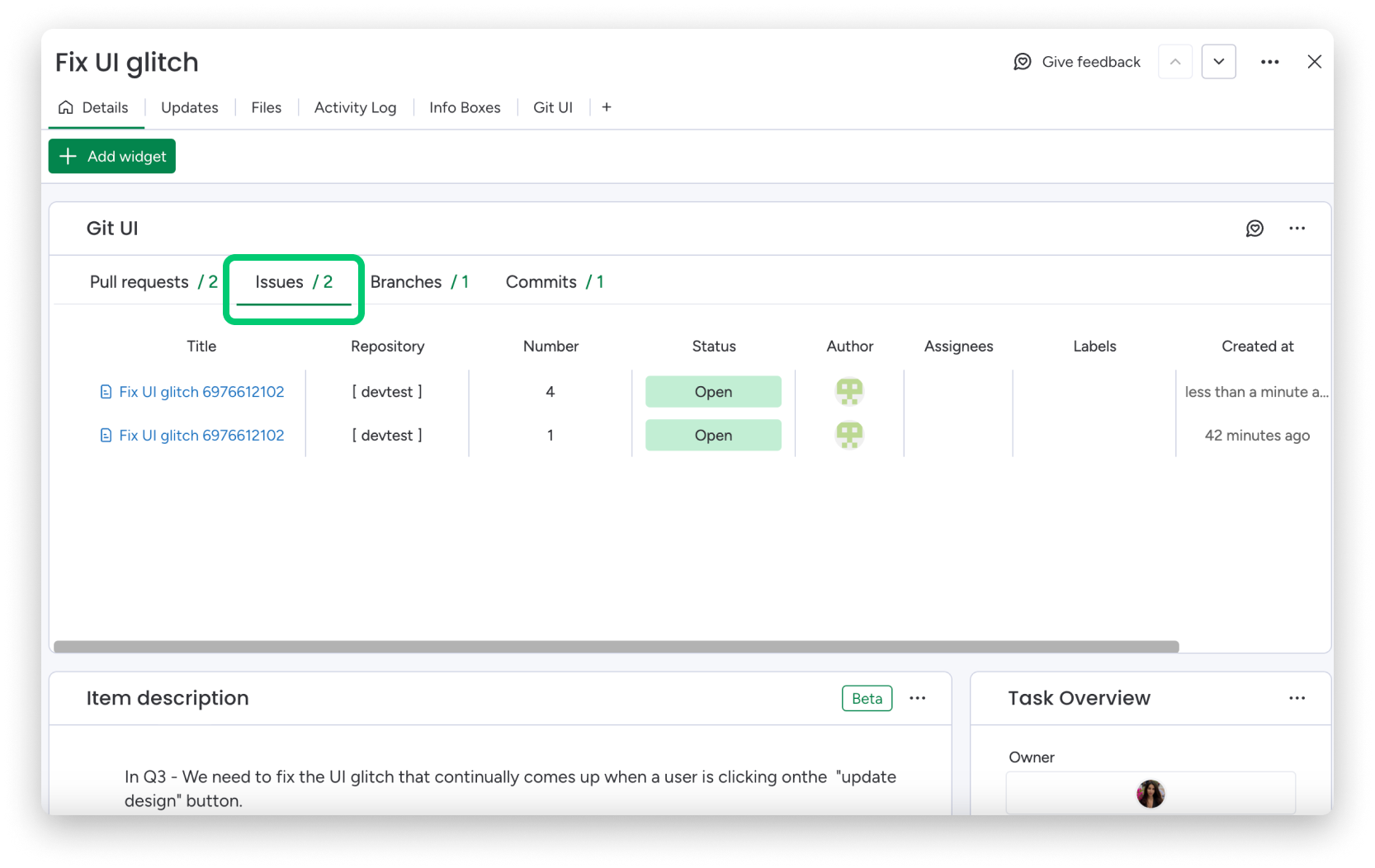1375x868 pixels.
Task: Click the Repository column header
Action: pos(387,347)
